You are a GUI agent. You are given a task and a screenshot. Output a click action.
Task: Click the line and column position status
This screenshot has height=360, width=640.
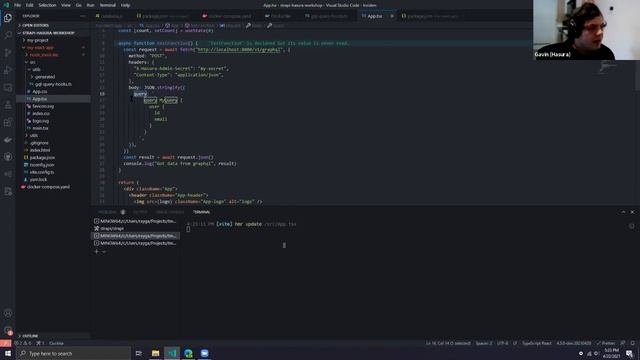448,343
